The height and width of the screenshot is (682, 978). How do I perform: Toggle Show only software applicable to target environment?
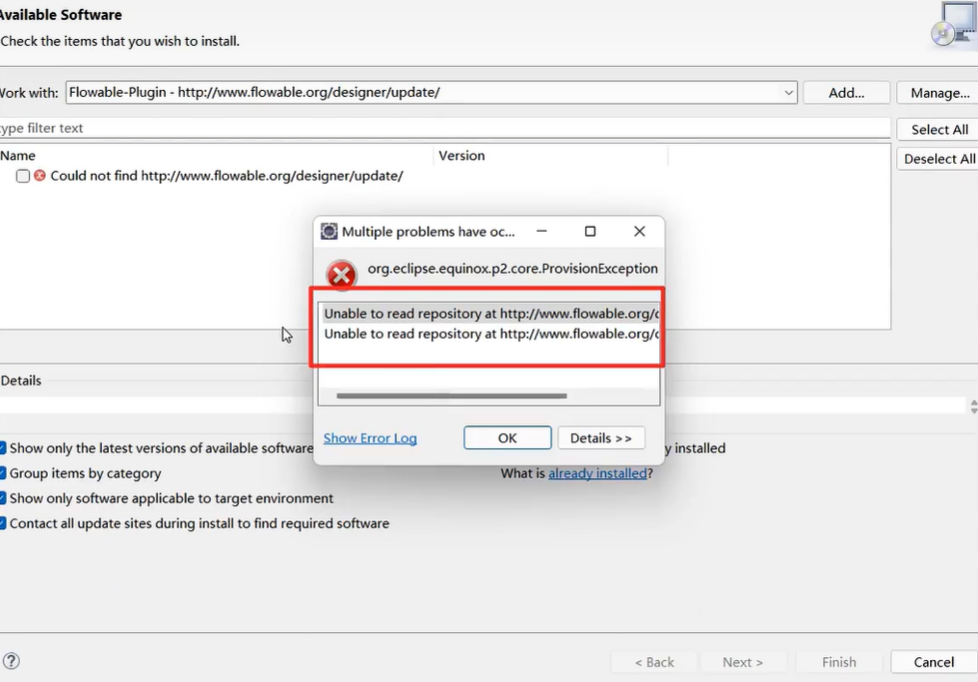(x=2, y=498)
